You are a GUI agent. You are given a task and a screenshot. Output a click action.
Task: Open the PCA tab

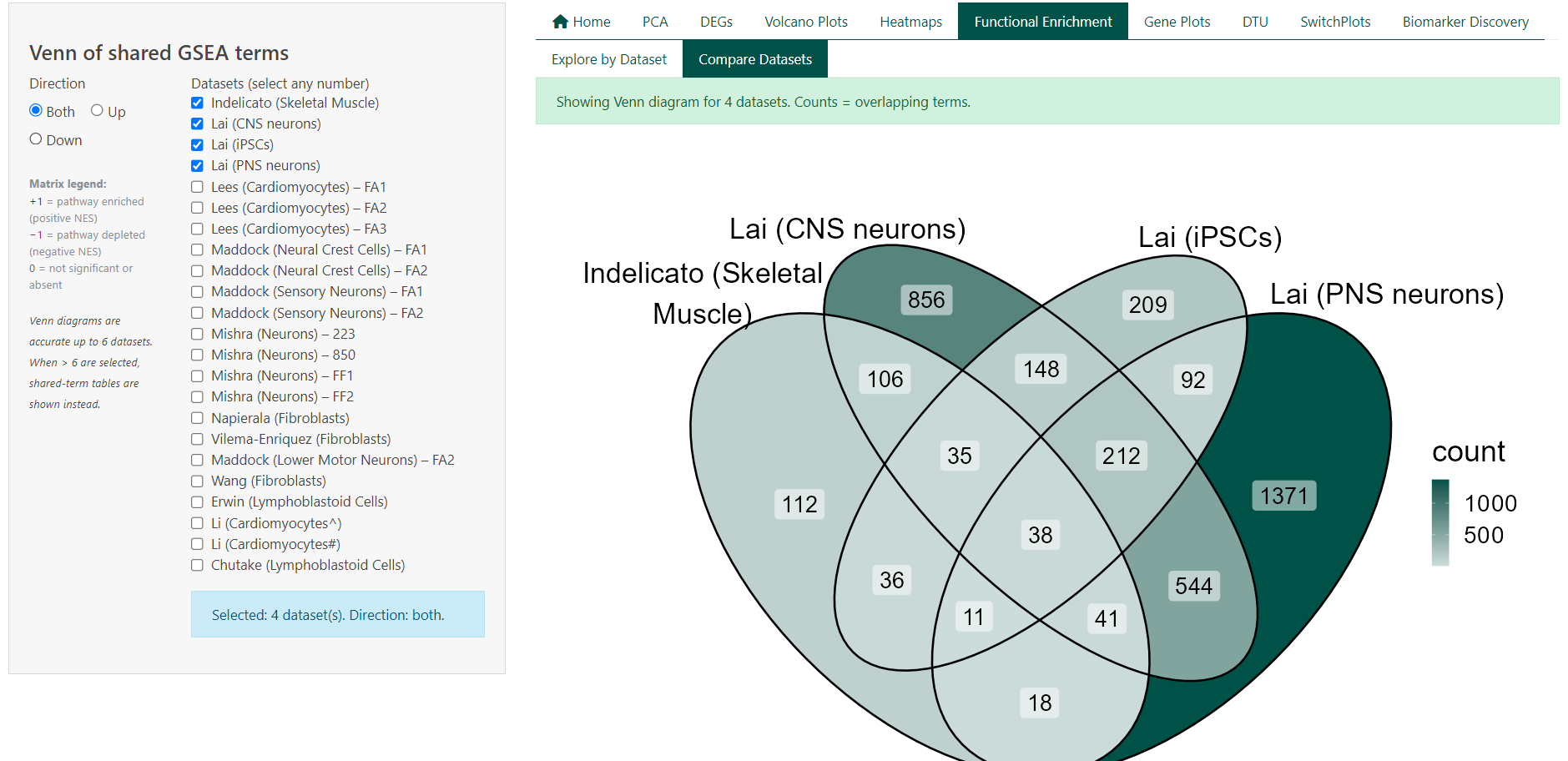coord(654,22)
